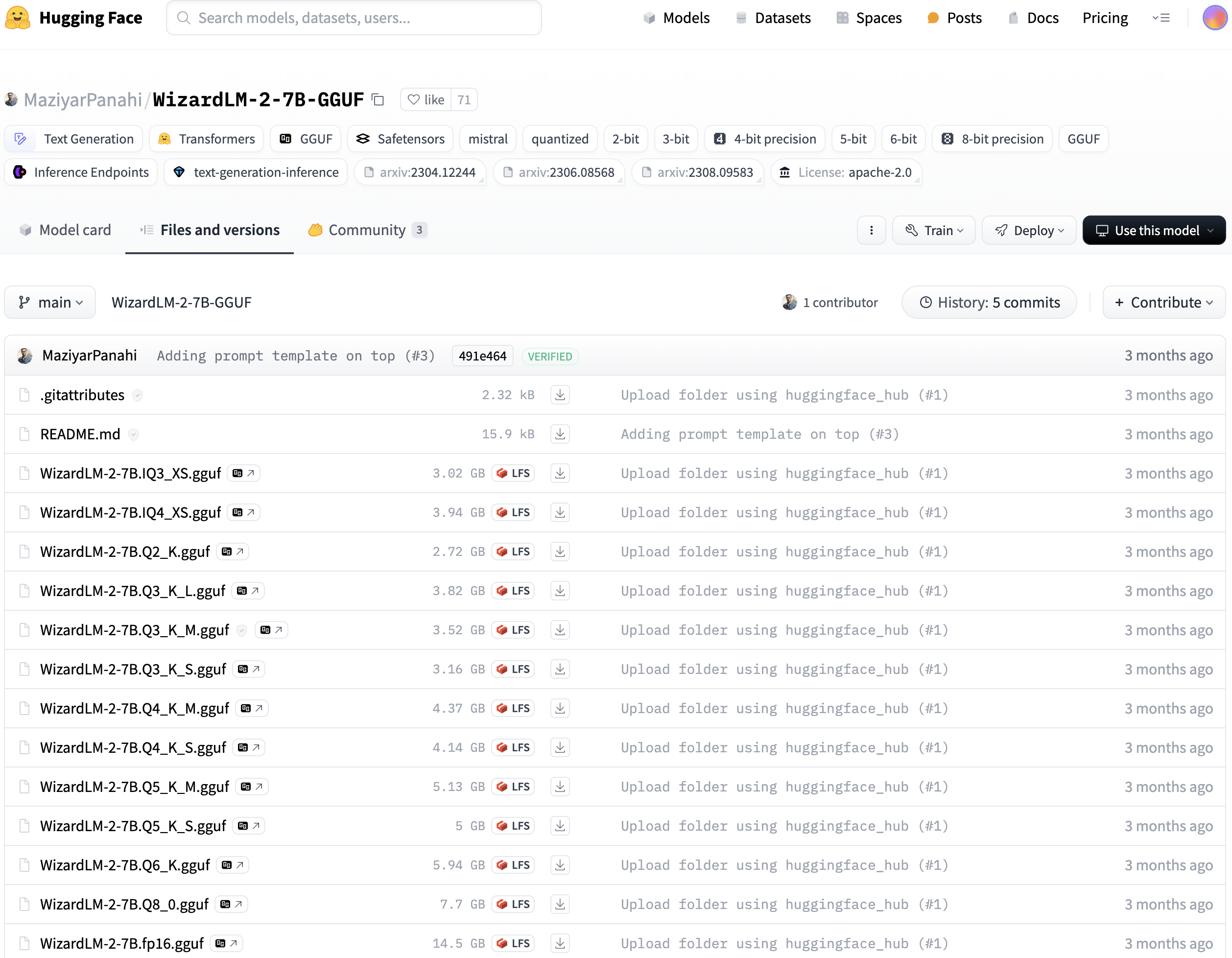The height and width of the screenshot is (958, 1232).
Task: Expand the main branch selector
Action: (50, 302)
